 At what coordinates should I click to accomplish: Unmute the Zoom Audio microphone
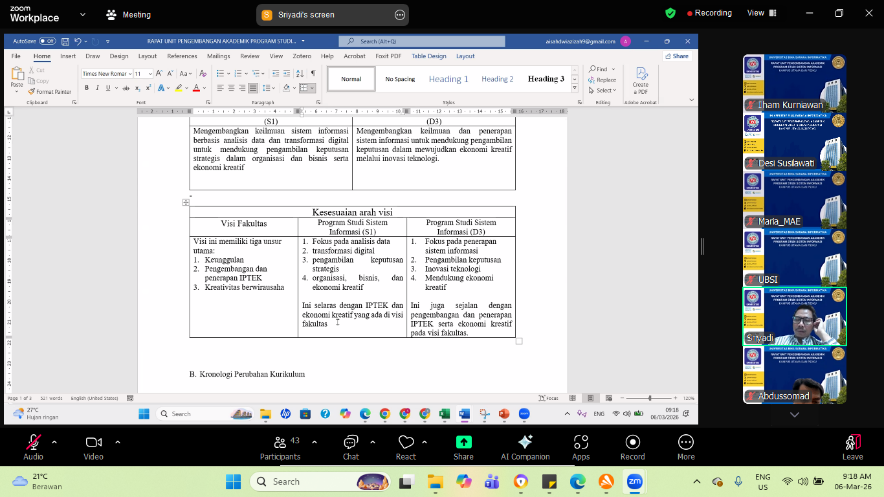tap(33, 443)
